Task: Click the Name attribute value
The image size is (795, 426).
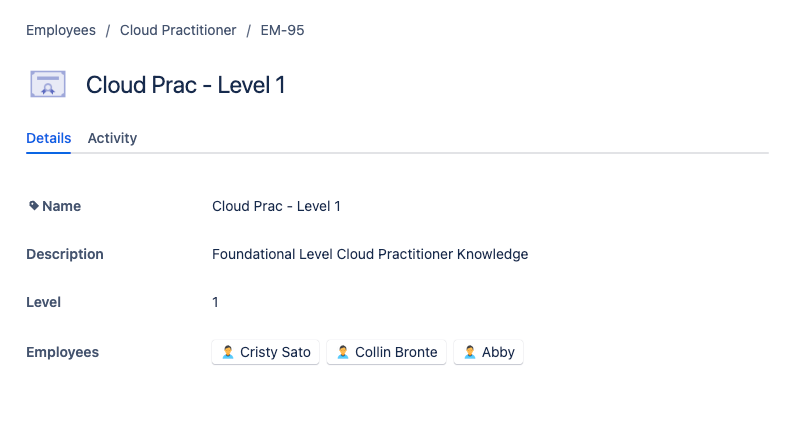Action: [x=276, y=206]
